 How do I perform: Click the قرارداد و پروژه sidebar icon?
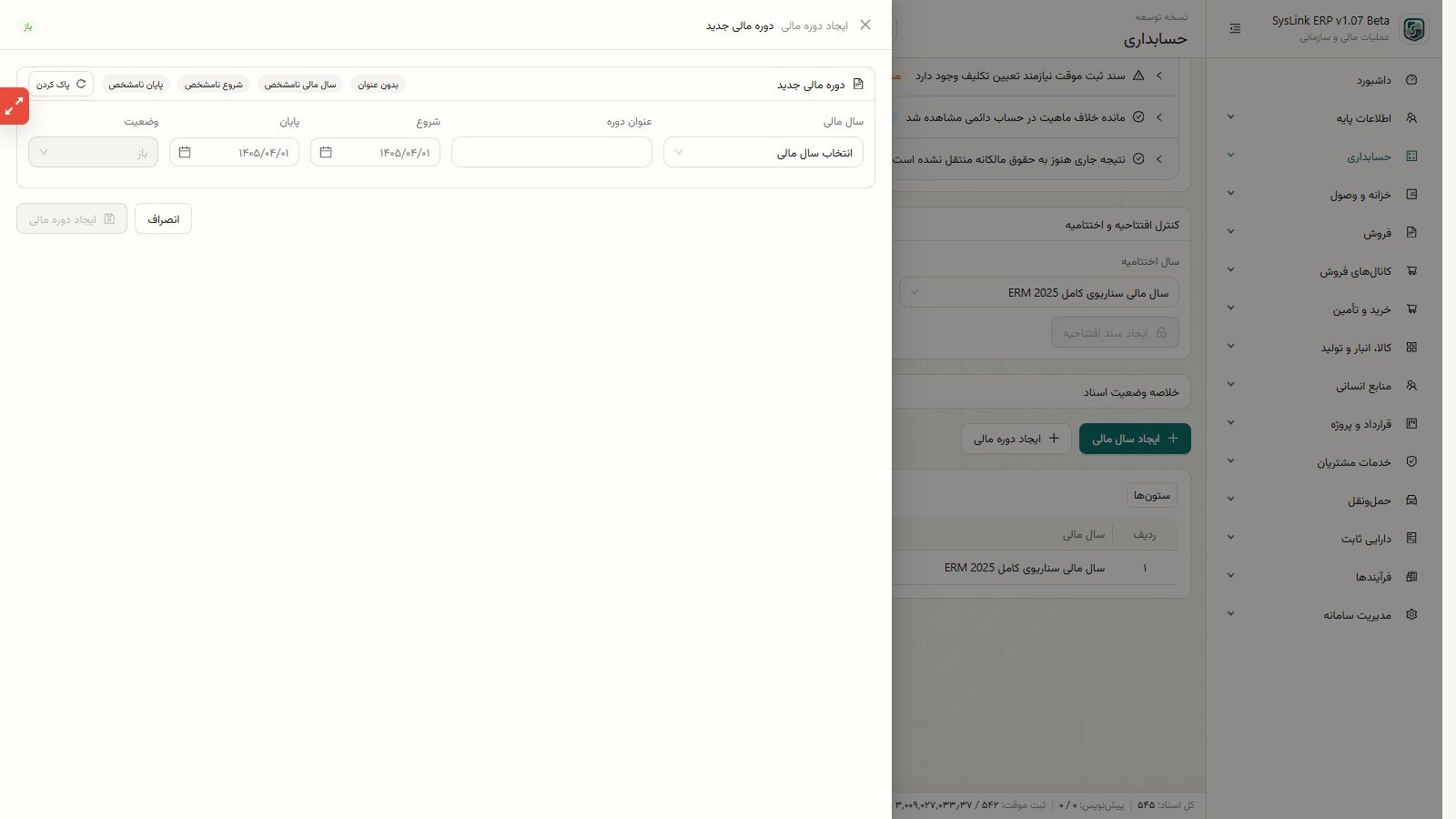coord(1411,424)
